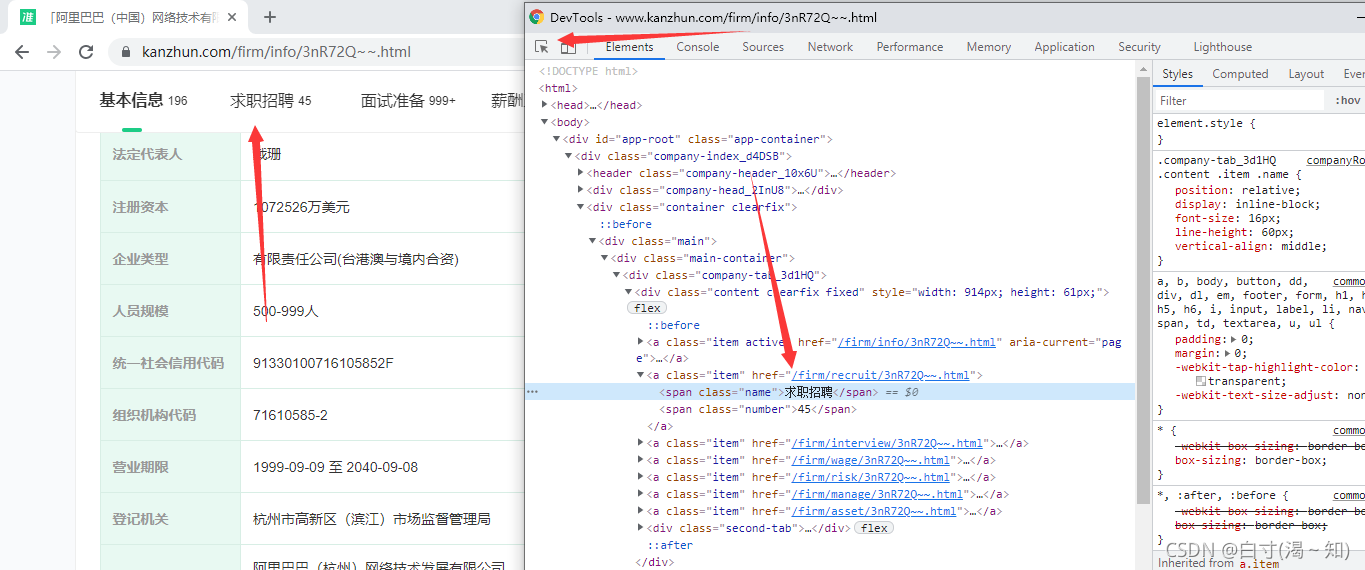Image resolution: width=1365 pixels, height=570 pixels.
Task: Open the Security tab
Action: click(1139, 47)
